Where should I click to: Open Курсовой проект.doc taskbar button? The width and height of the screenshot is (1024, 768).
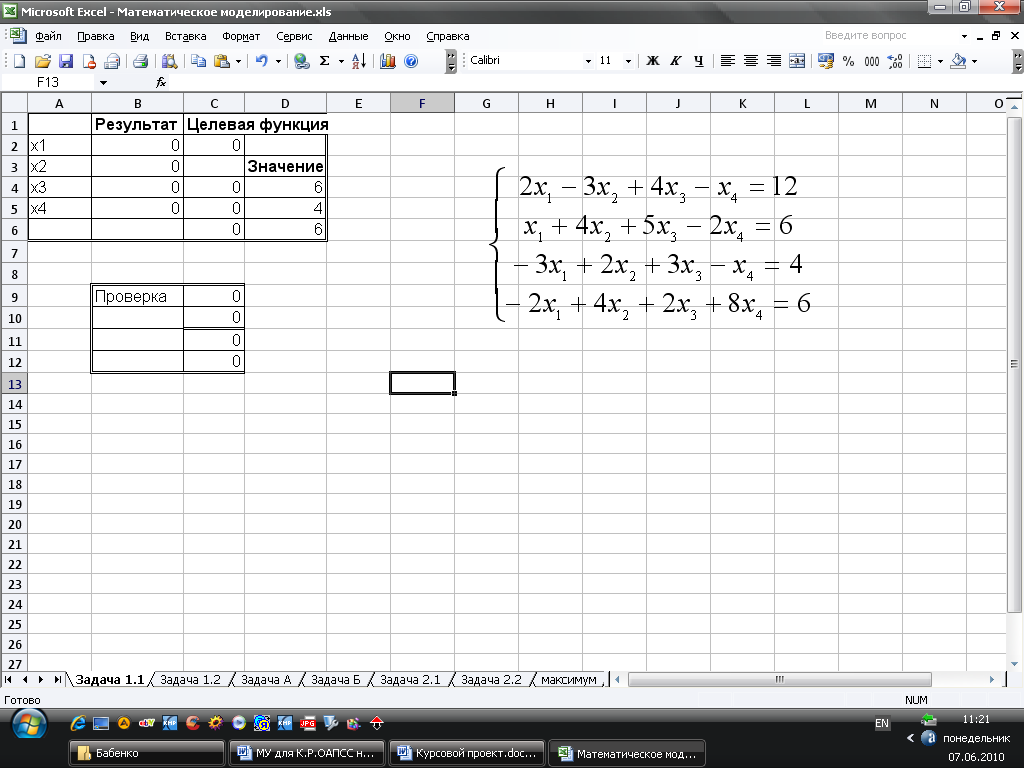pos(467,753)
